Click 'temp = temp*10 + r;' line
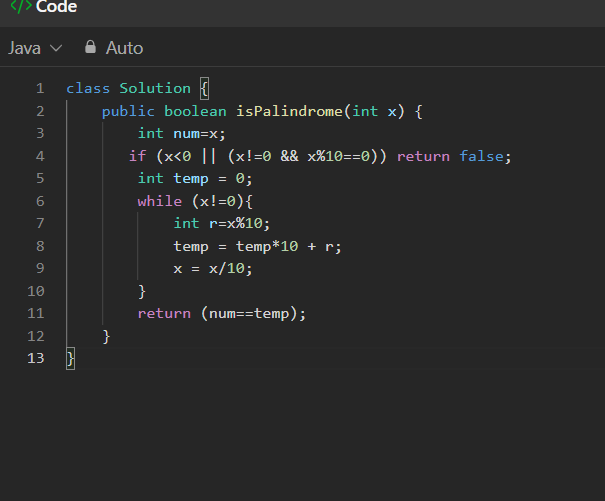The image size is (605, 501). (257, 246)
